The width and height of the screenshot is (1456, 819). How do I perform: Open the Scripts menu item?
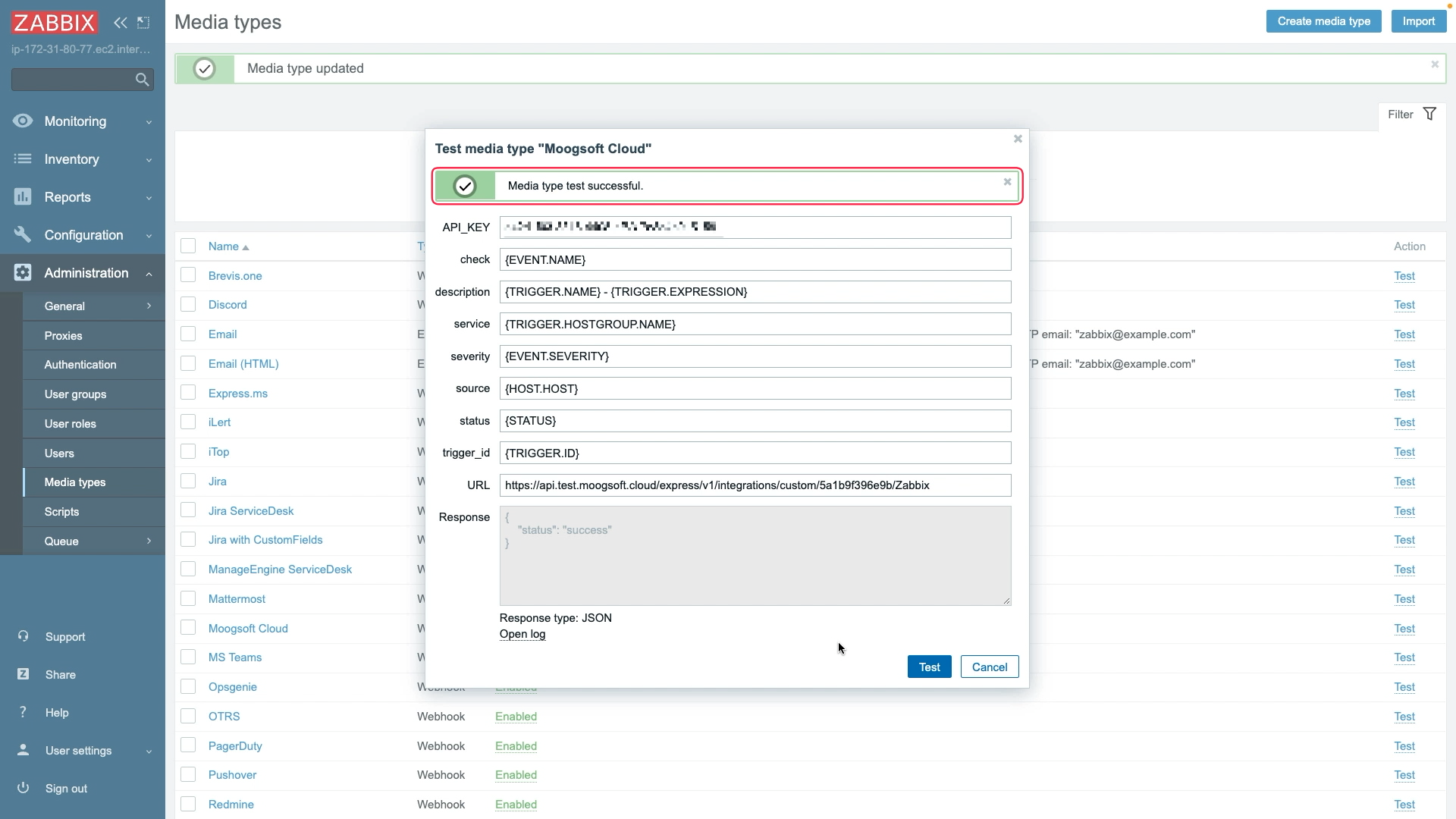(x=94, y=512)
